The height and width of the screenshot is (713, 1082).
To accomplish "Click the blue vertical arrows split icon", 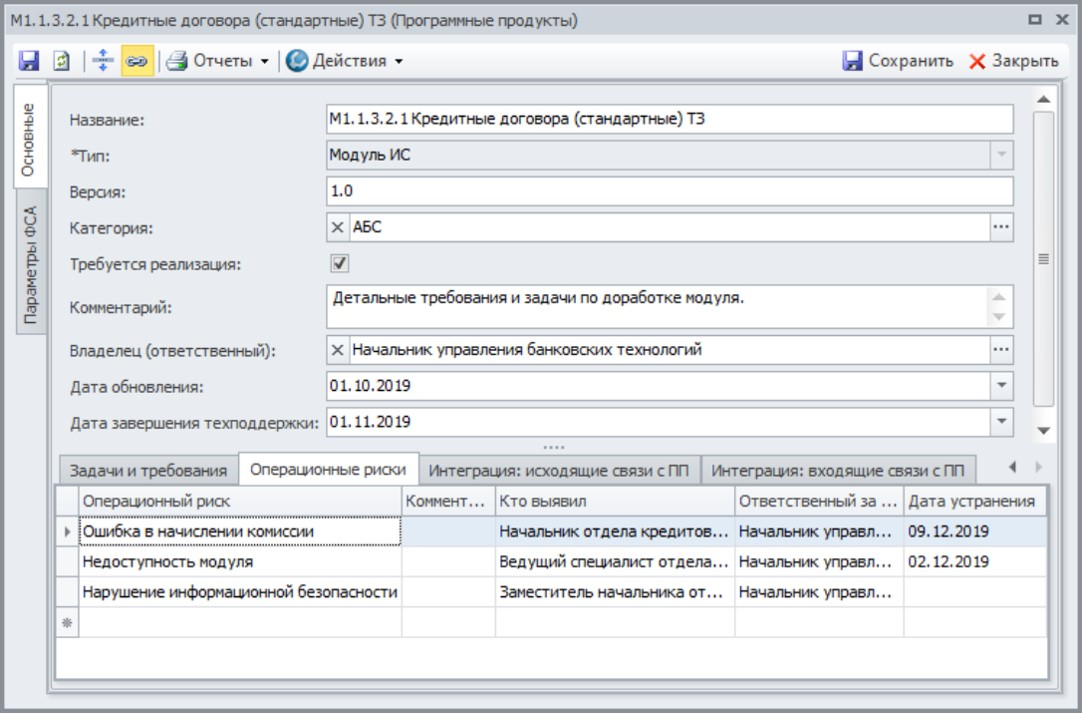I will (x=103, y=61).
